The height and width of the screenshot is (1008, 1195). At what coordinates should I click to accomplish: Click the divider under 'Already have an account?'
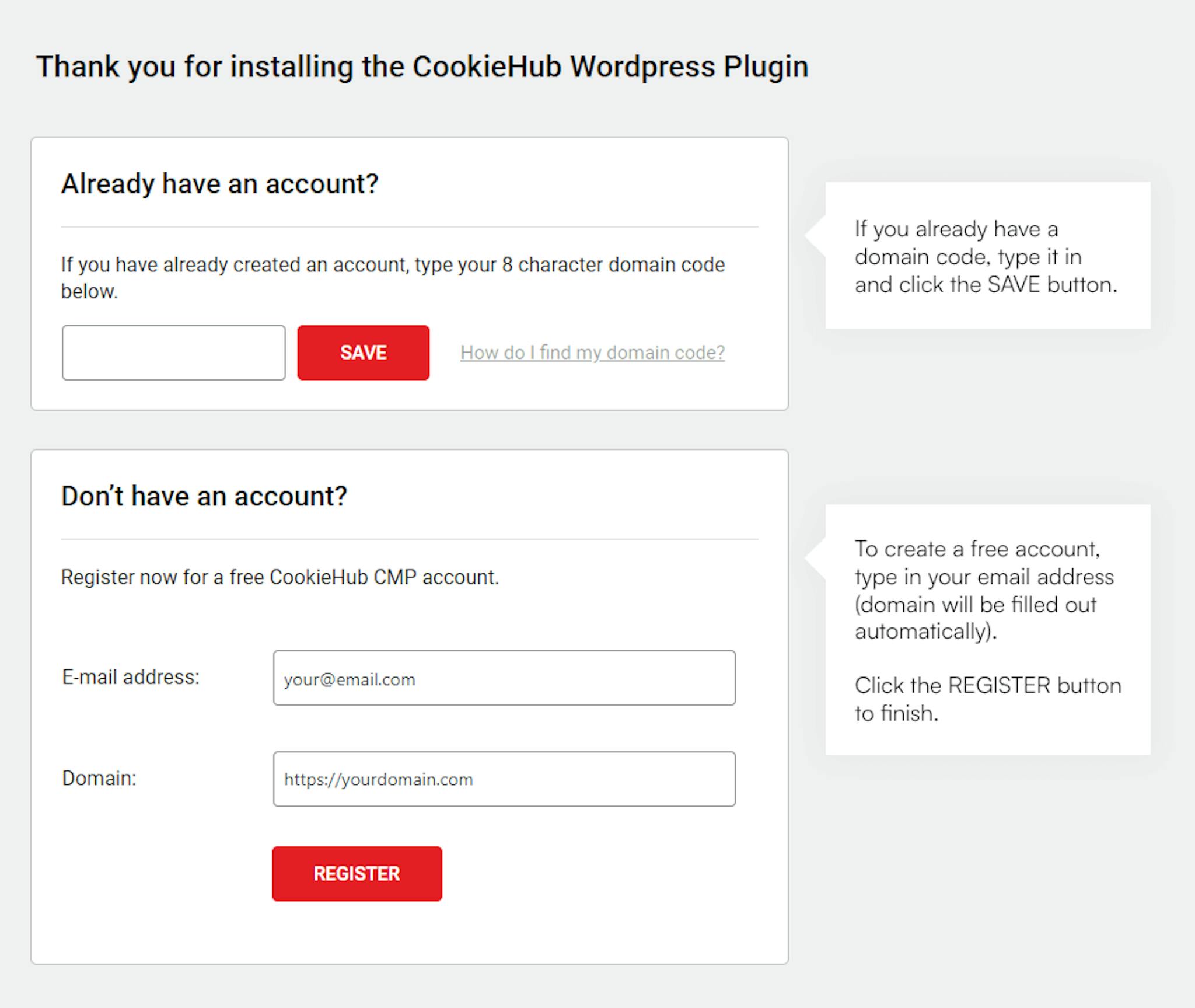tap(410, 227)
